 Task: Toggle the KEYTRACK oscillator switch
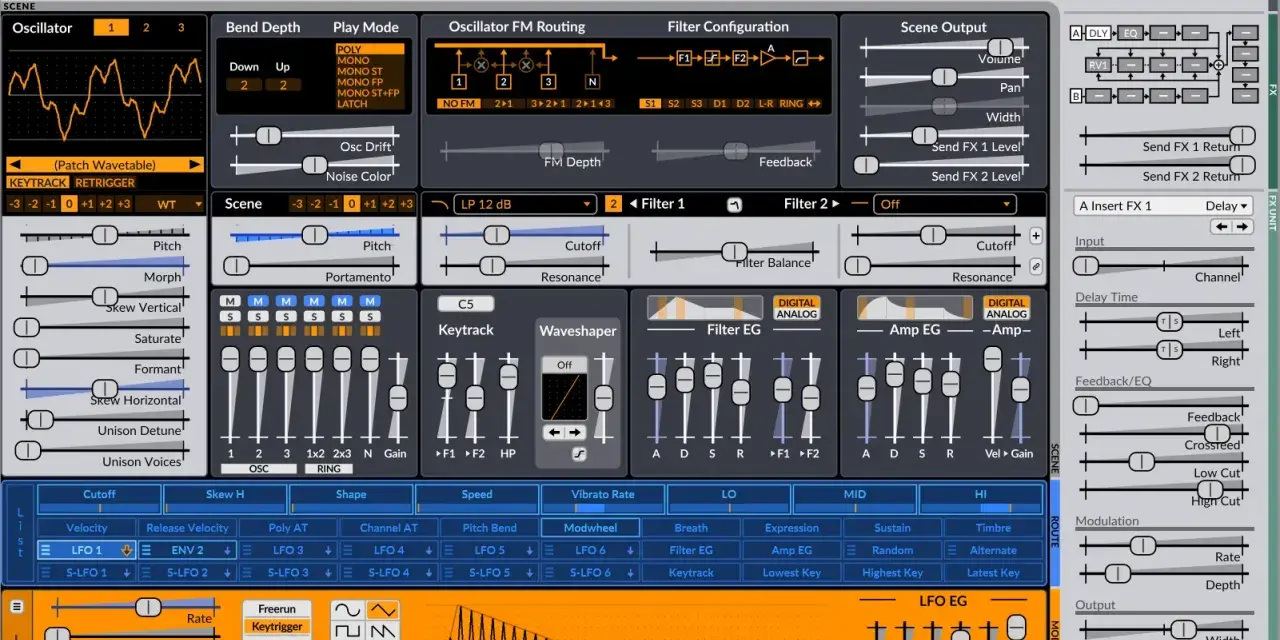(x=38, y=183)
